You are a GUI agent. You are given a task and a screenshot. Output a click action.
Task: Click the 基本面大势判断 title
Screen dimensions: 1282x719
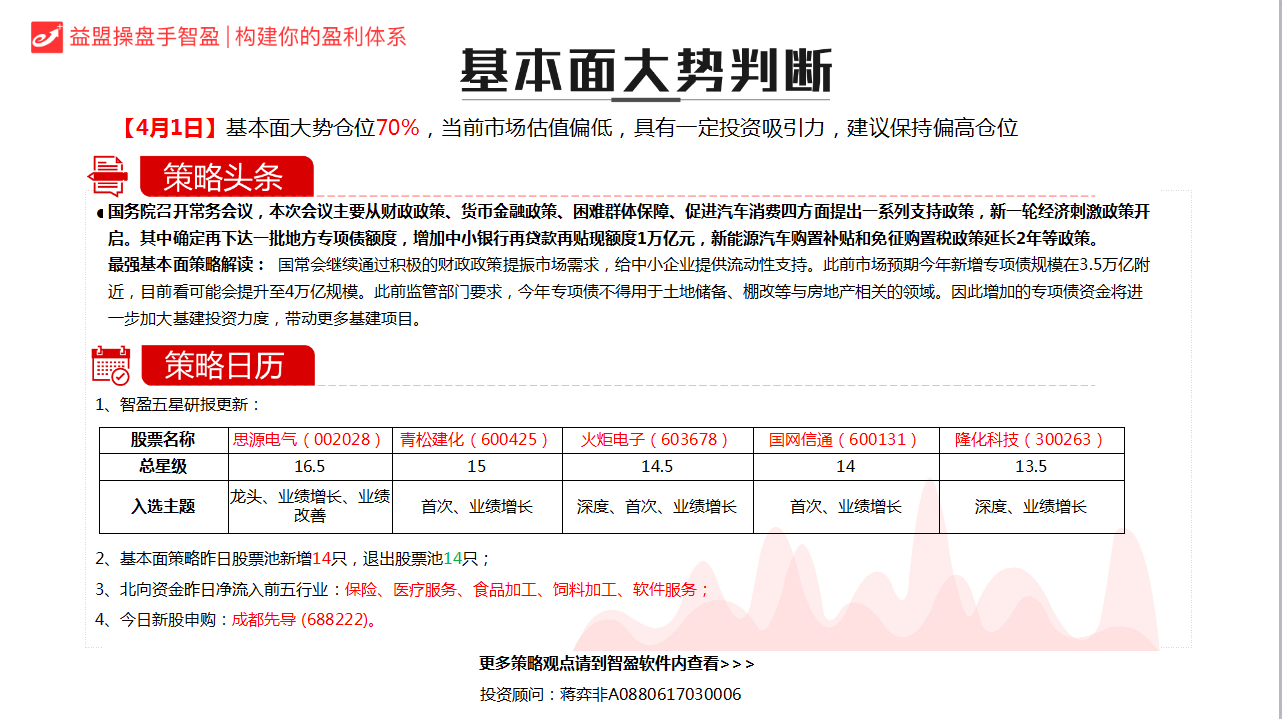coord(645,72)
